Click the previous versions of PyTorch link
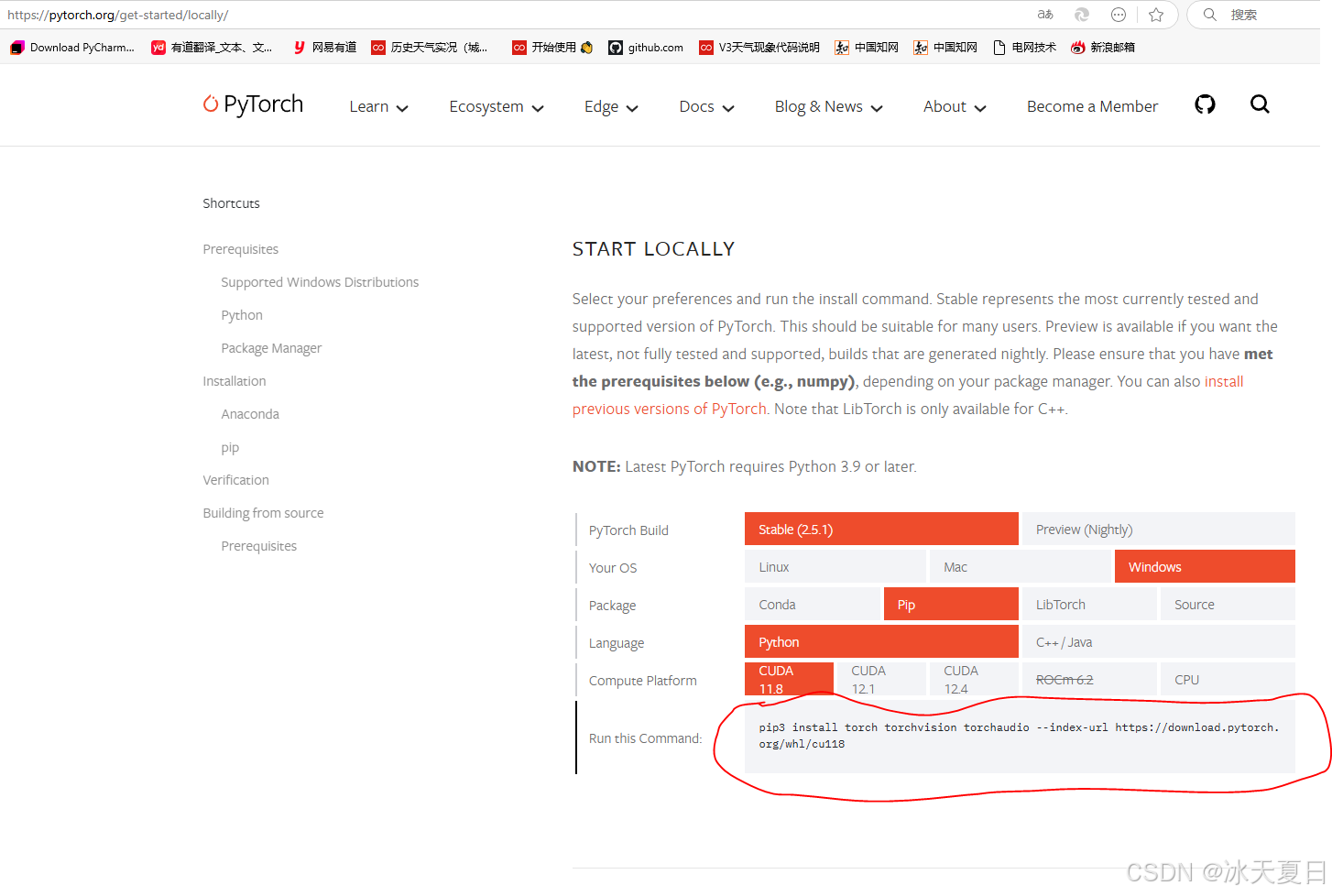This screenshot has width=1332, height=896. [669, 409]
